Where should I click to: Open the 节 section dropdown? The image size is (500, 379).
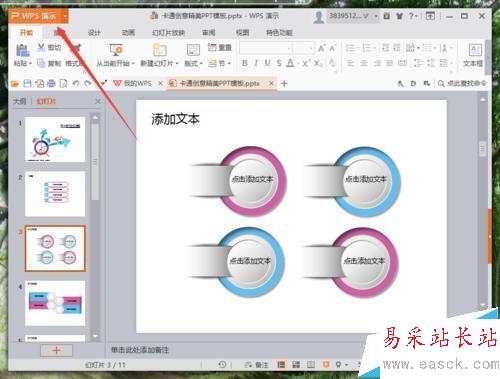pyautogui.click(x=219, y=63)
